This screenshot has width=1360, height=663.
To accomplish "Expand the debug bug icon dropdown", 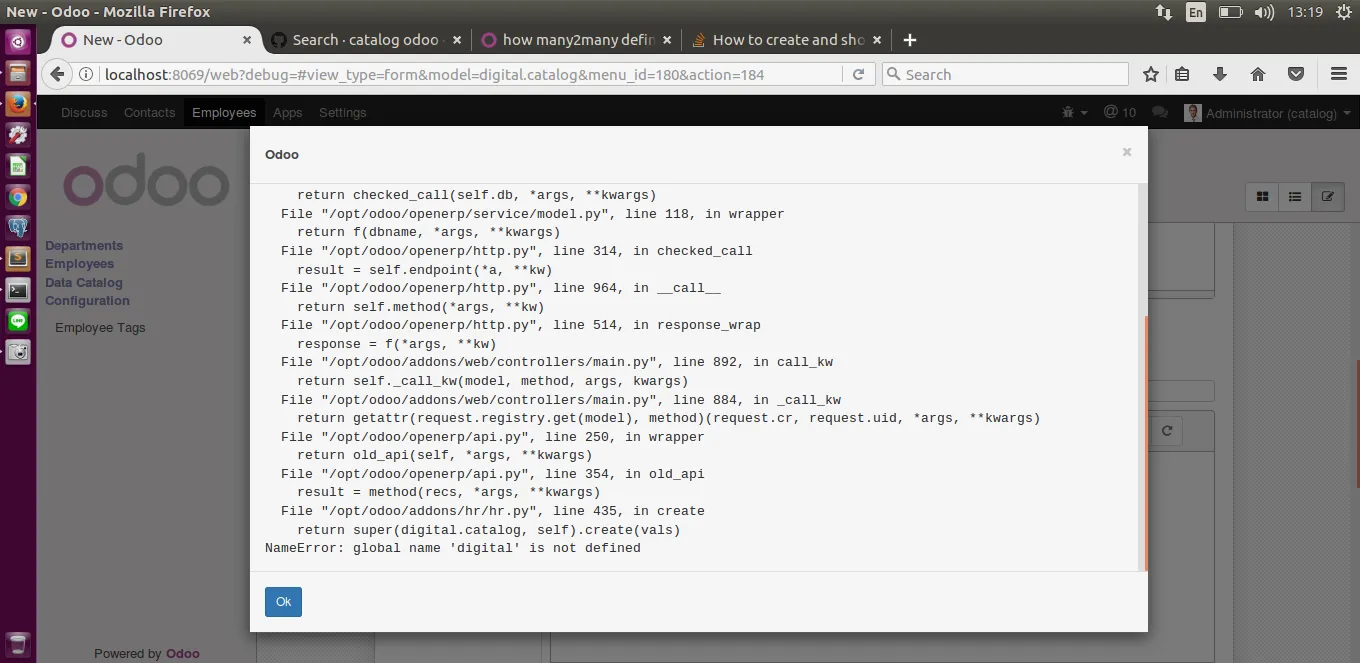I will click(1075, 113).
